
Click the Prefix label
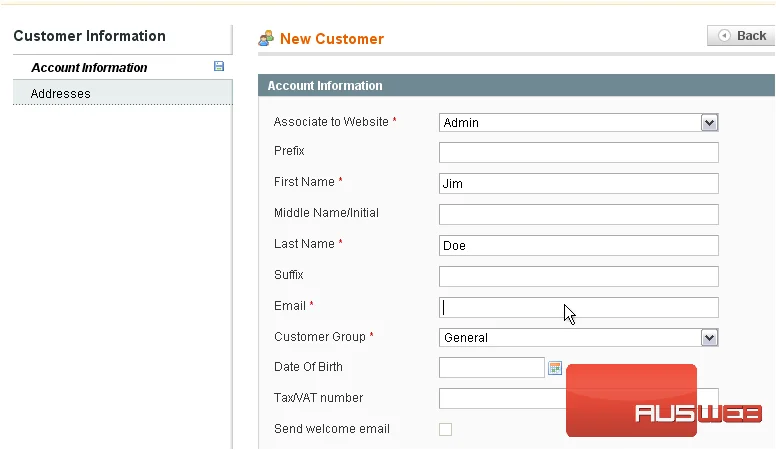[x=289, y=150]
